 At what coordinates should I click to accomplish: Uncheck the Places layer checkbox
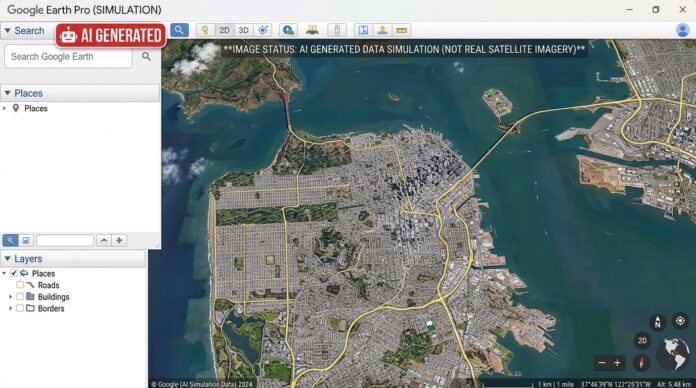click(14, 273)
